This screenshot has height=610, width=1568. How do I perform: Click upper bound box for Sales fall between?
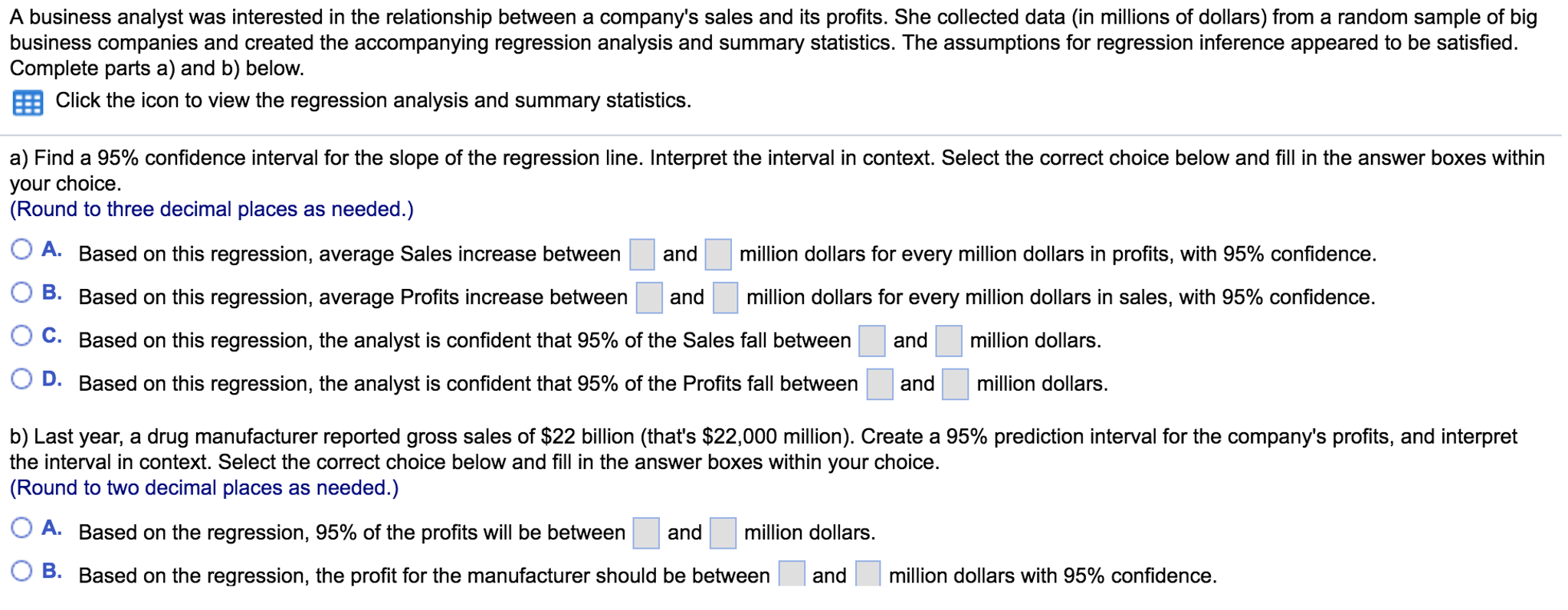[x=949, y=341]
